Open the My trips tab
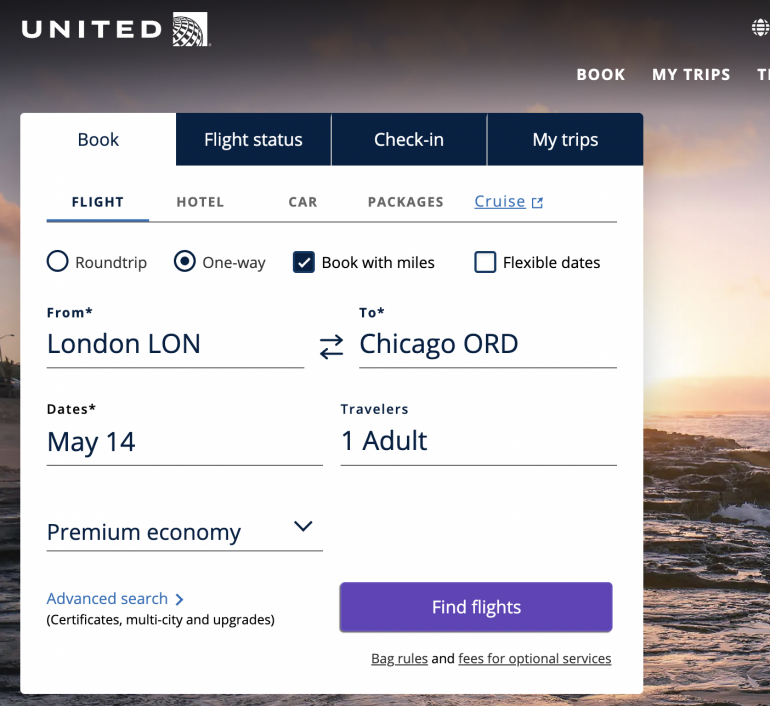Screen dimensions: 770x706 coord(565,140)
